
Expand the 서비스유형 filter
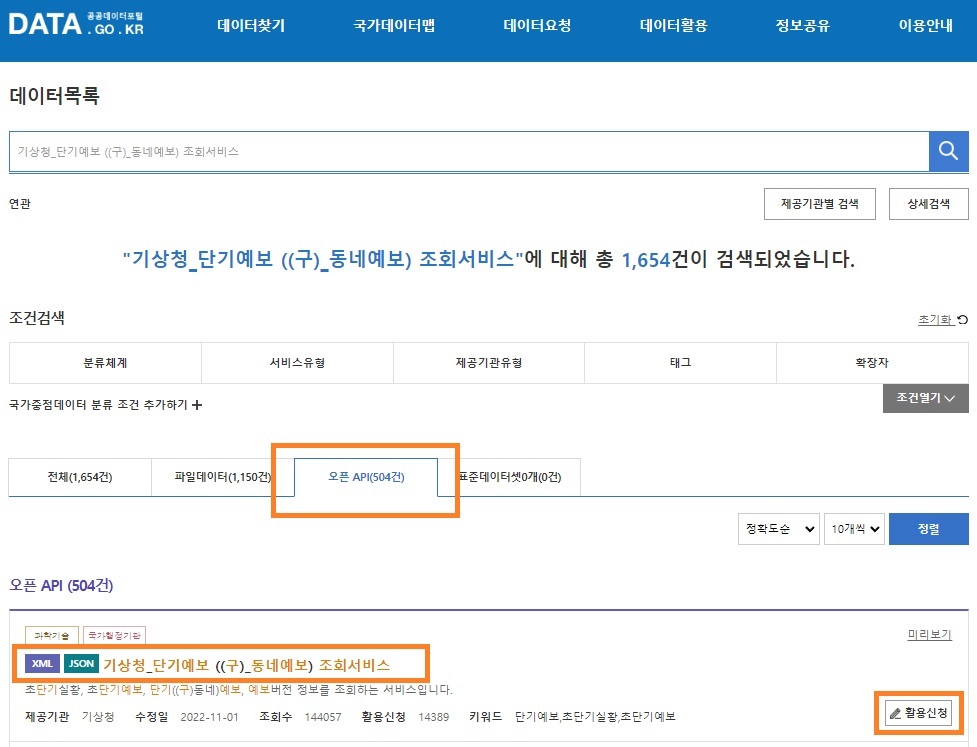[x=297, y=363]
